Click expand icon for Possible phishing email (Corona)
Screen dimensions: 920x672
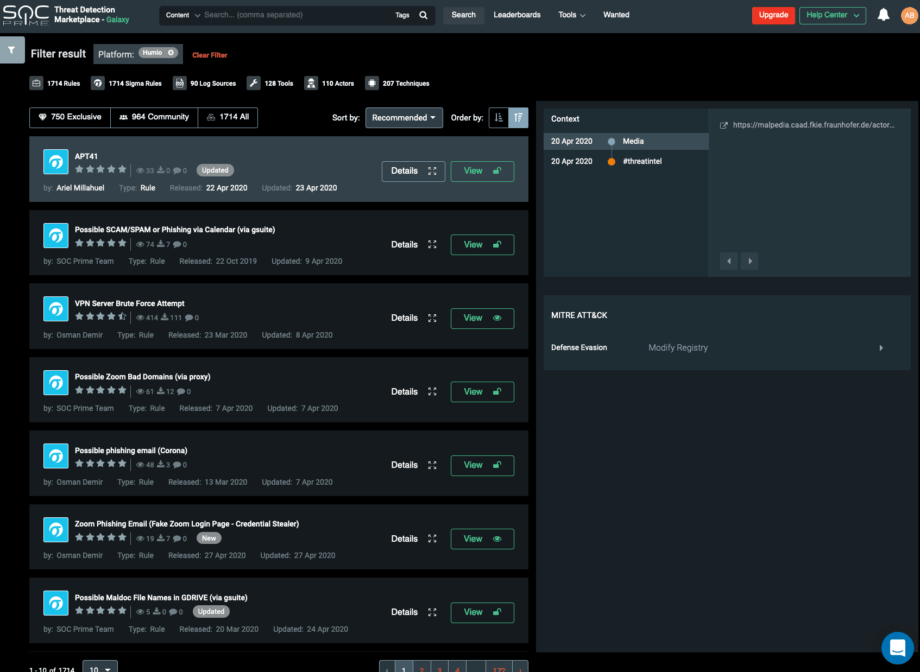point(432,465)
